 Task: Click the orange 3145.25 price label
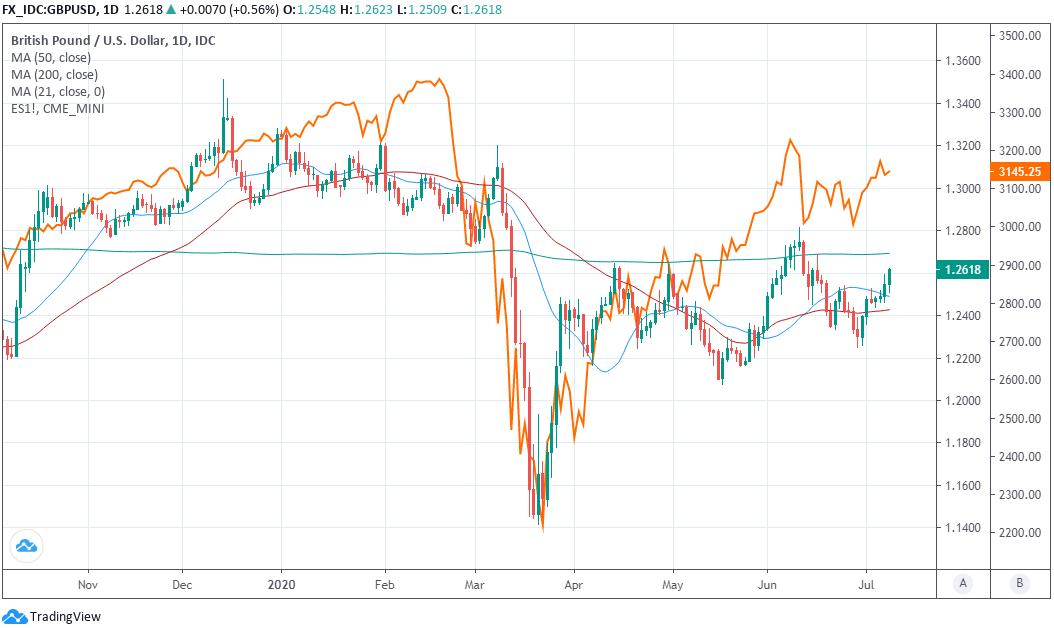click(x=1018, y=171)
